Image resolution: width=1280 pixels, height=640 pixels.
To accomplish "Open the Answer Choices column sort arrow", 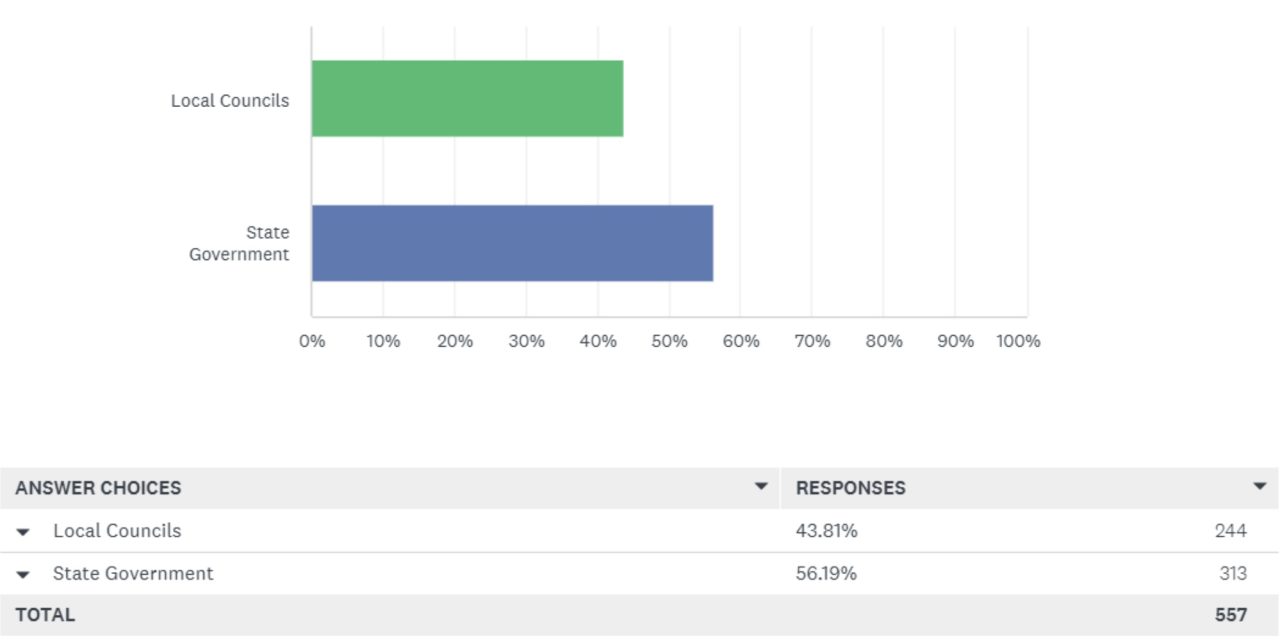I will pos(761,486).
